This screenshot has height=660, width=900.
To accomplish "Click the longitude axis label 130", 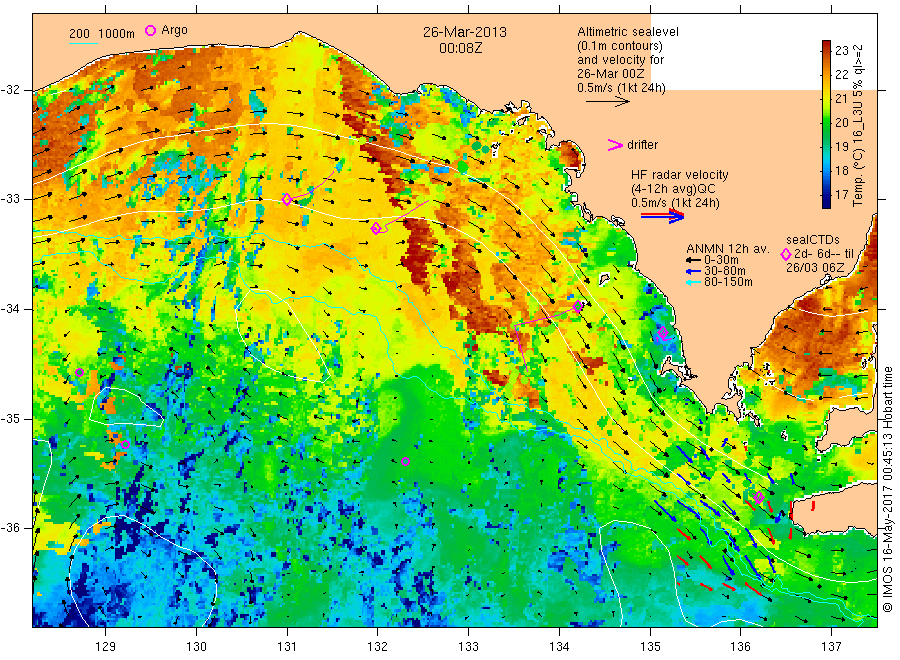I will click(x=196, y=647).
